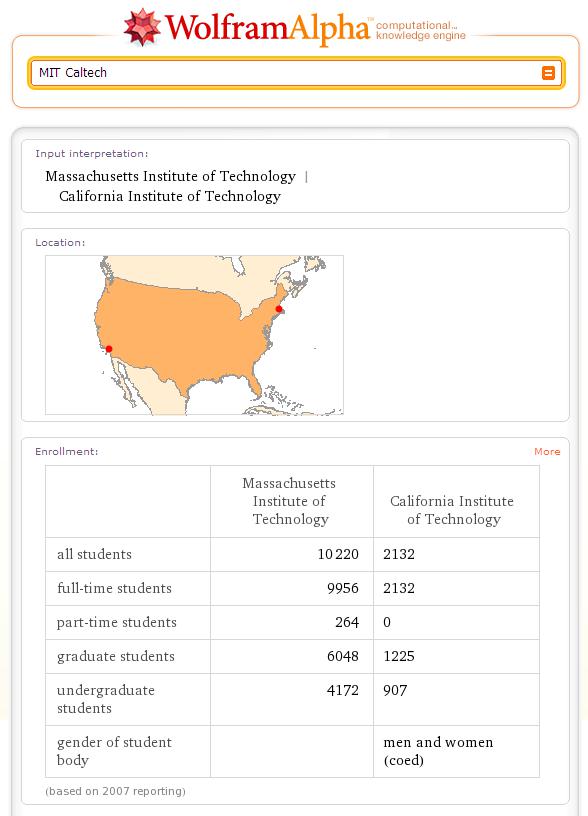Select California Institute of Technology interpretation text
The image size is (588, 816).
point(170,196)
